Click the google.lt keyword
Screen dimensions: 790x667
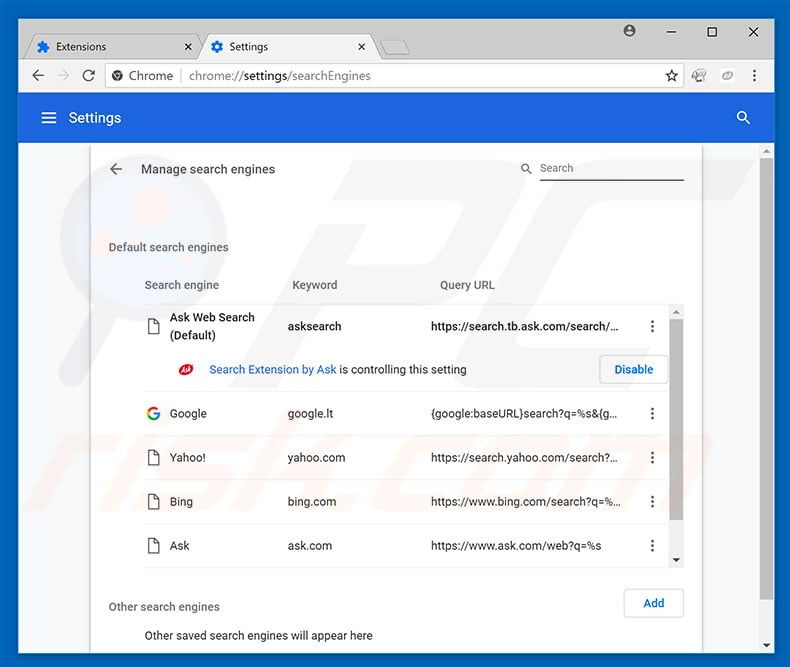(310, 414)
